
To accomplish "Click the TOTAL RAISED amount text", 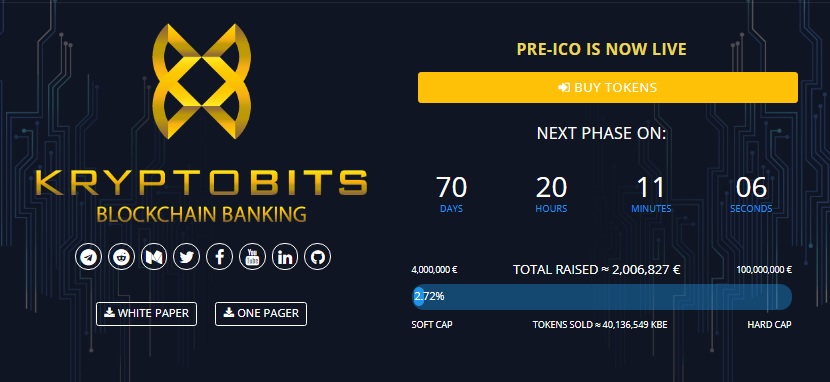I will pyautogui.click(x=597, y=270).
